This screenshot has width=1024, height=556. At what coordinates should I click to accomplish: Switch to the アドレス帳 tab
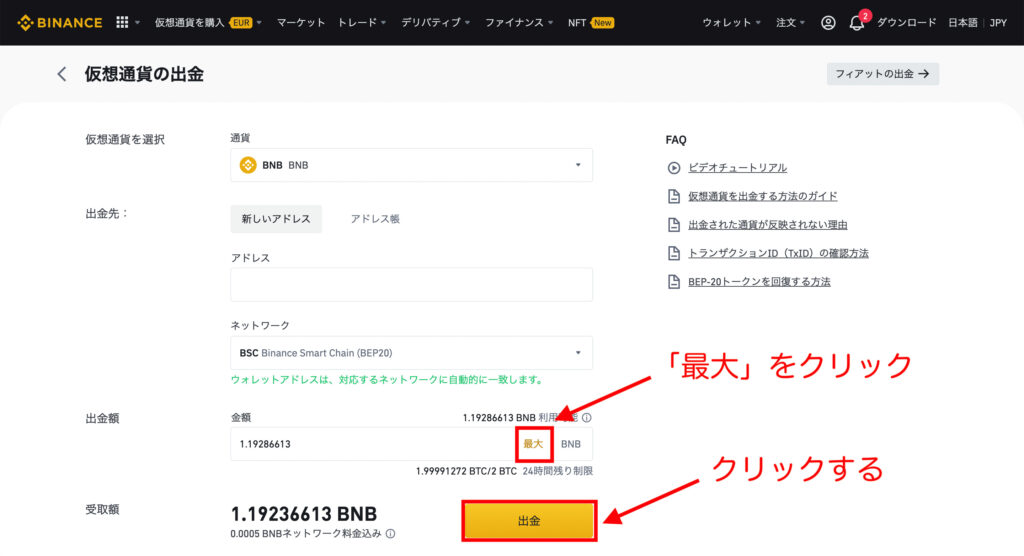click(x=375, y=219)
